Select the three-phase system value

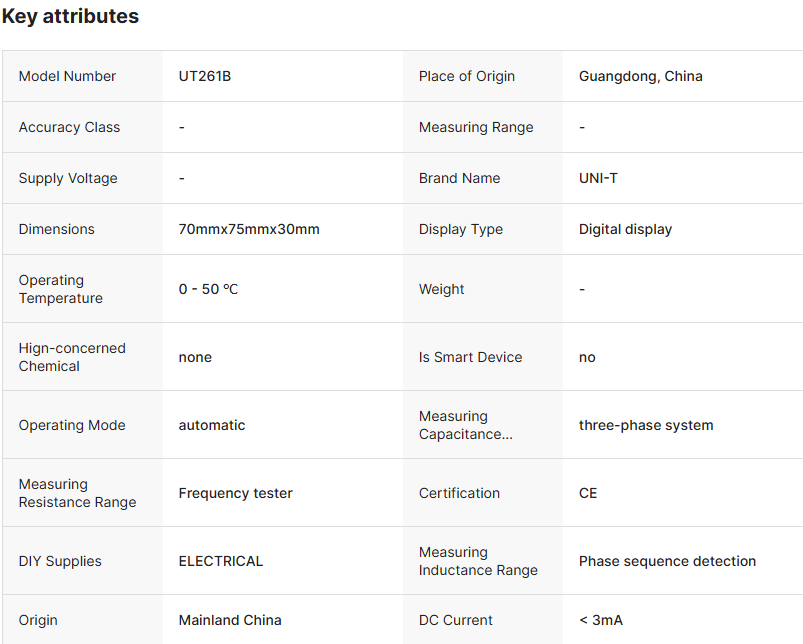click(x=646, y=425)
